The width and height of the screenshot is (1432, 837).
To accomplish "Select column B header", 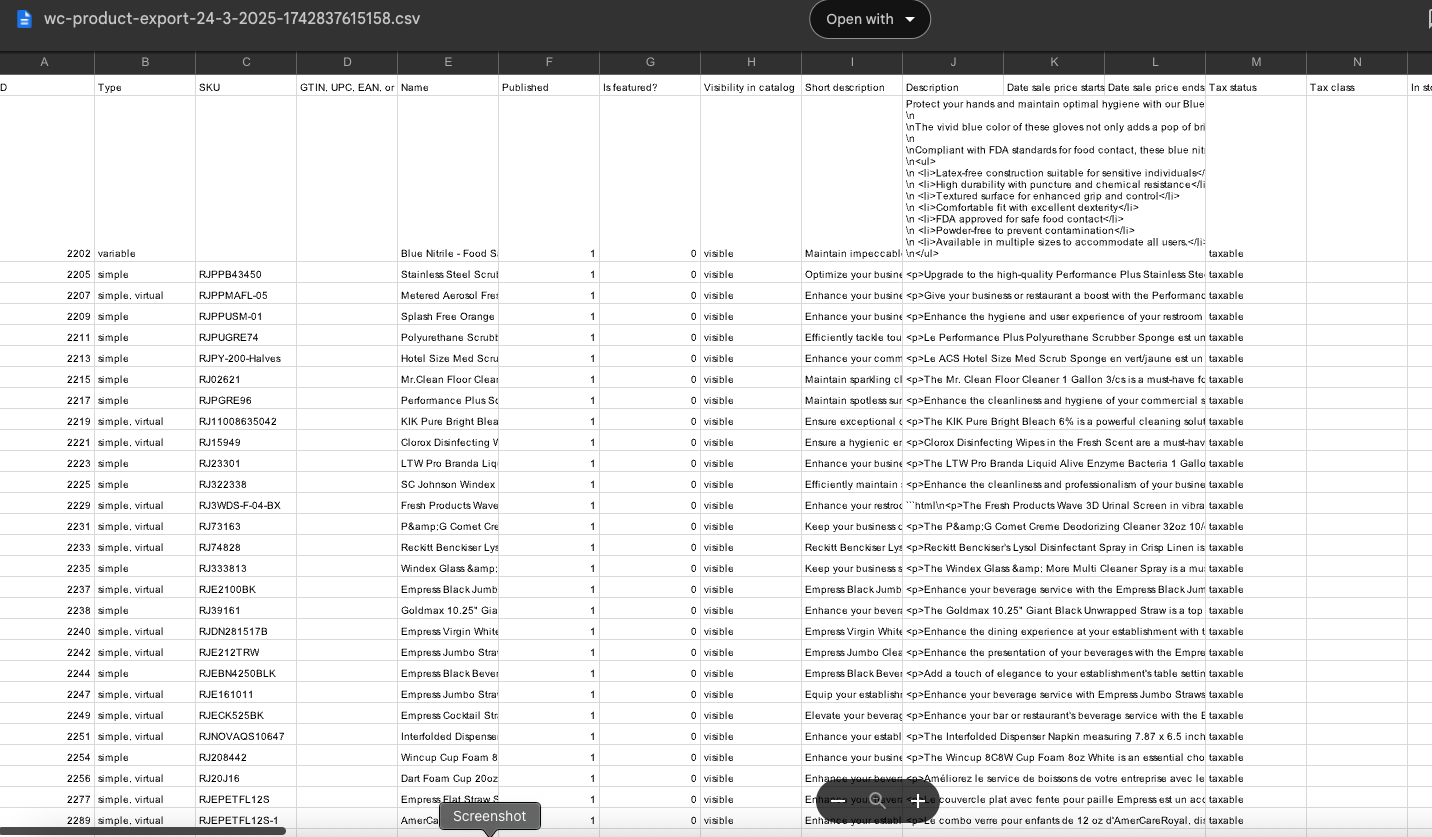I will (x=145, y=62).
